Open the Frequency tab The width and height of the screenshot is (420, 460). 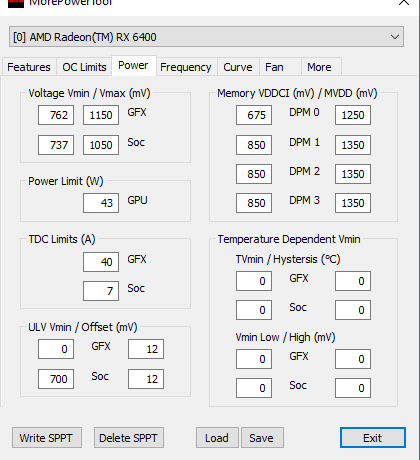click(186, 67)
